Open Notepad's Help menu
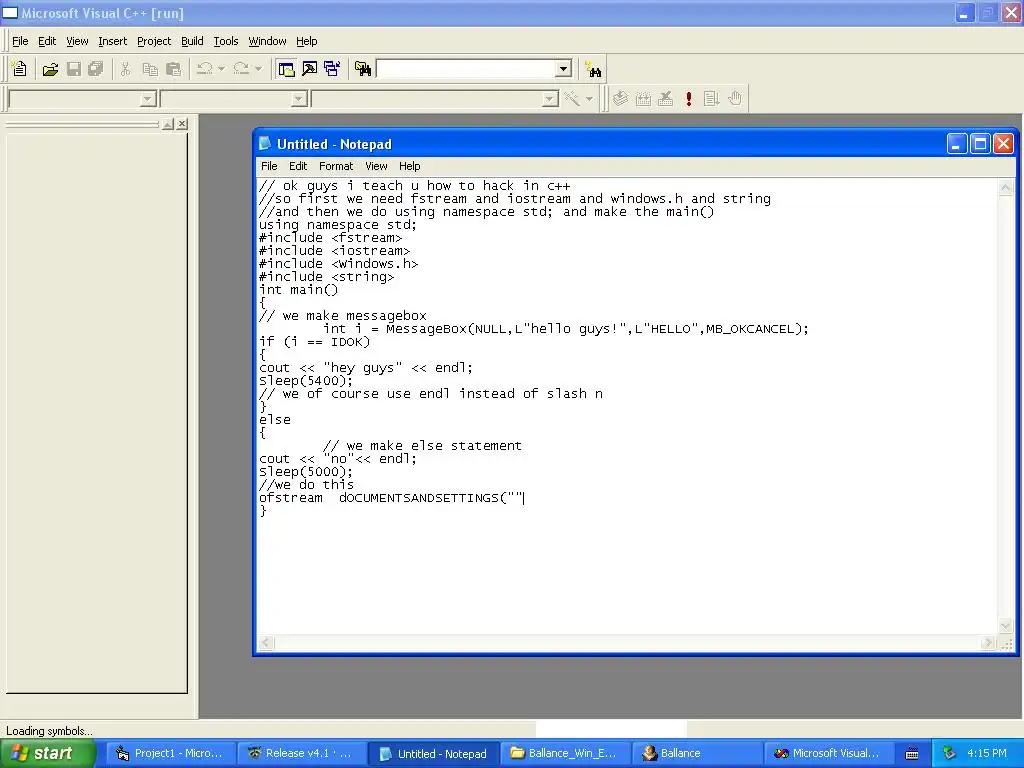The image size is (1024, 768). (409, 166)
